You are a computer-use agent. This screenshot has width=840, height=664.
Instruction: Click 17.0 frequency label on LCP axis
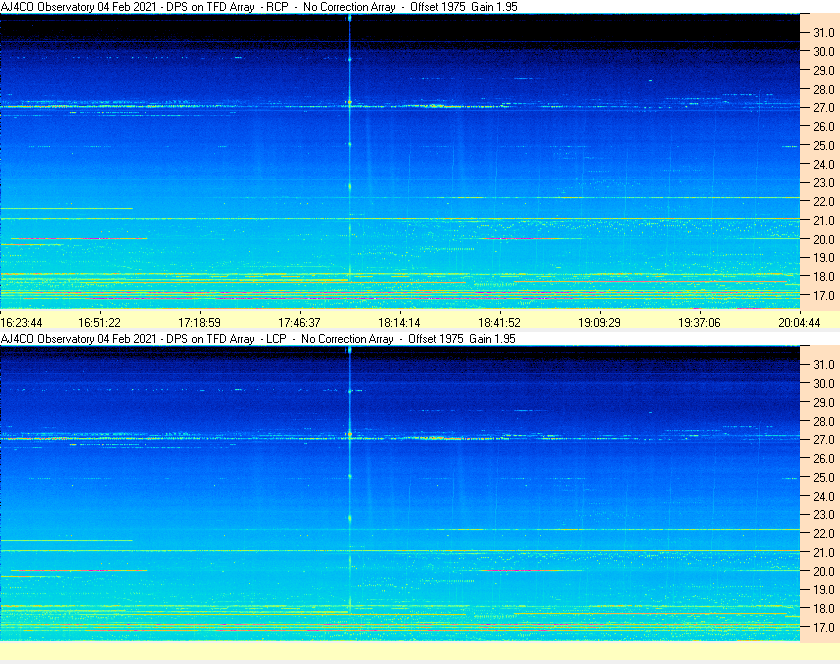click(x=824, y=627)
